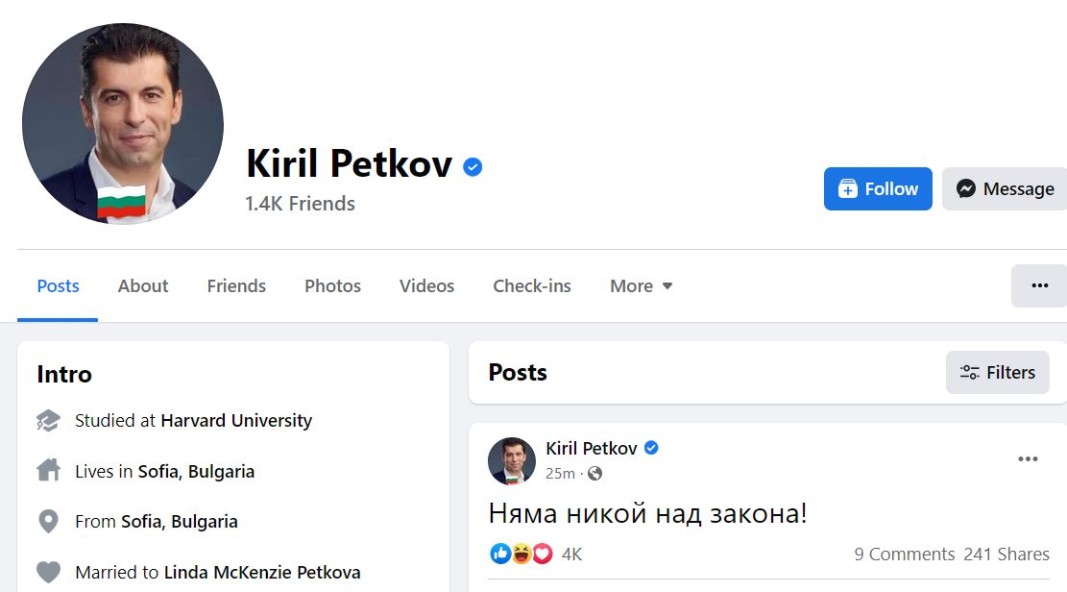The image size is (1067, 592).
Task: Click the graduation cap icon in Intro
Action: coord(48,421)
